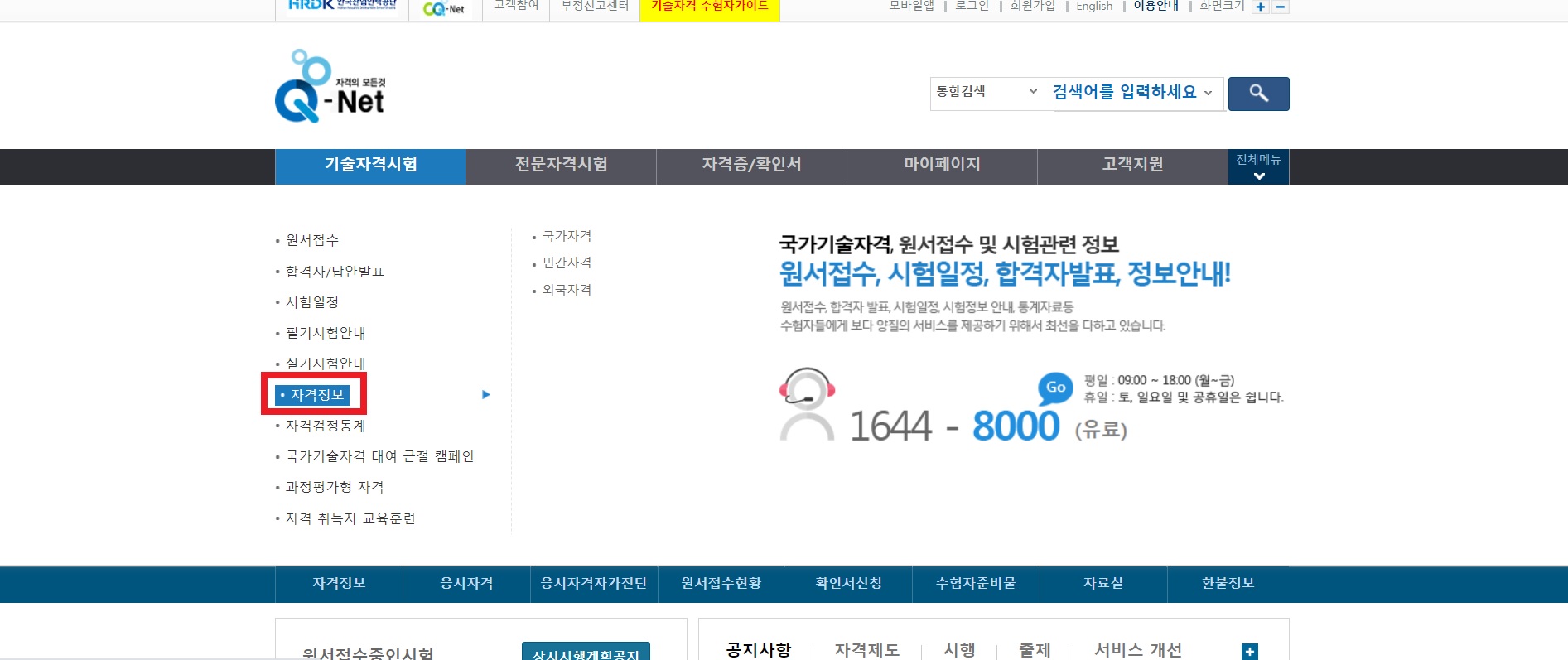
Task: Click 자료실 in quick bar
Action: click(1103, 584)
